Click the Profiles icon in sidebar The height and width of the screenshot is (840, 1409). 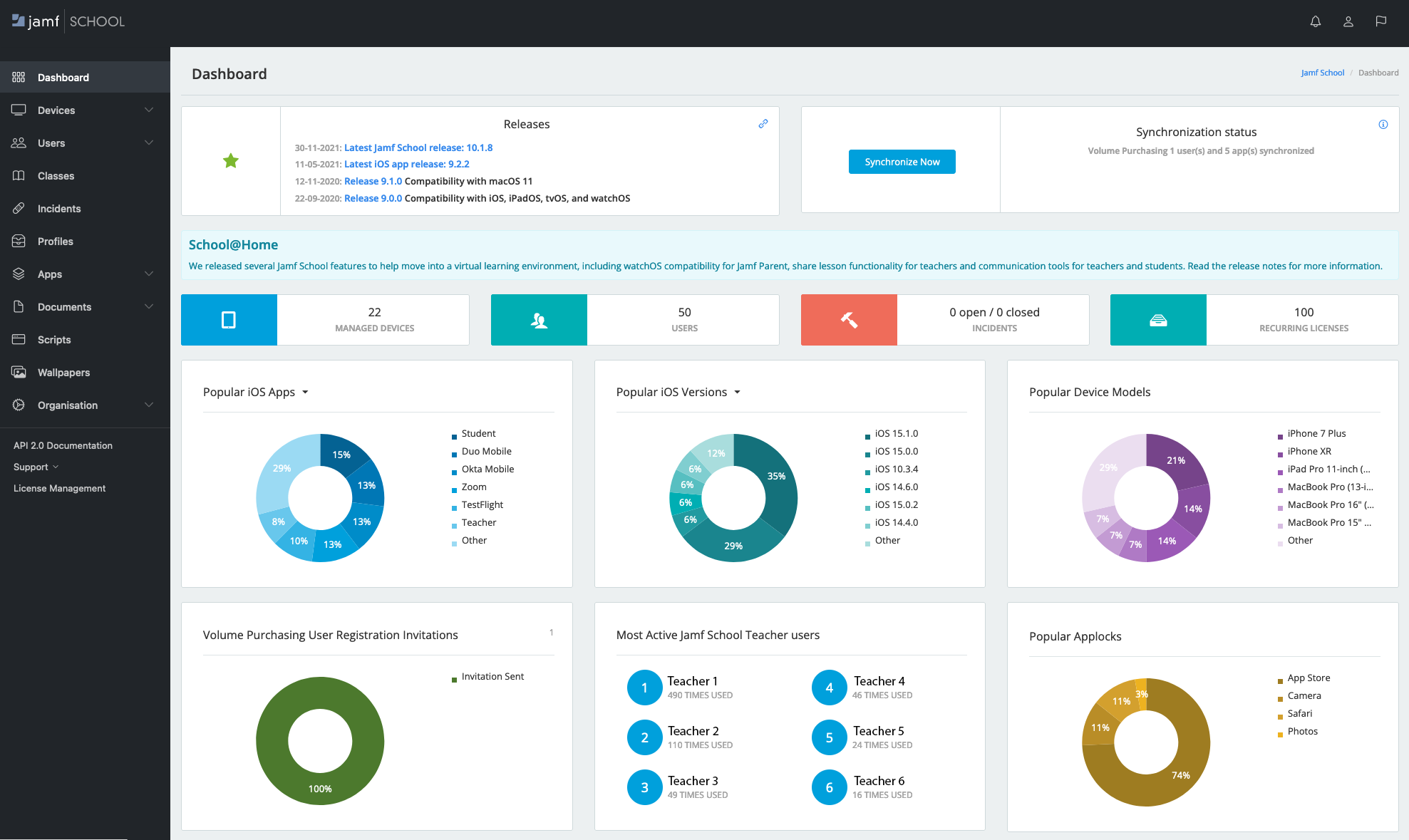19,241
